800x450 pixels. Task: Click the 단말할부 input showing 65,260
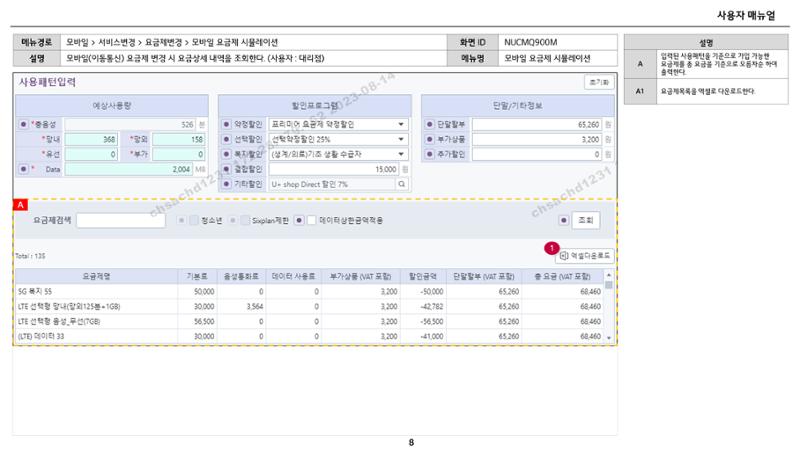coord(537,124)
